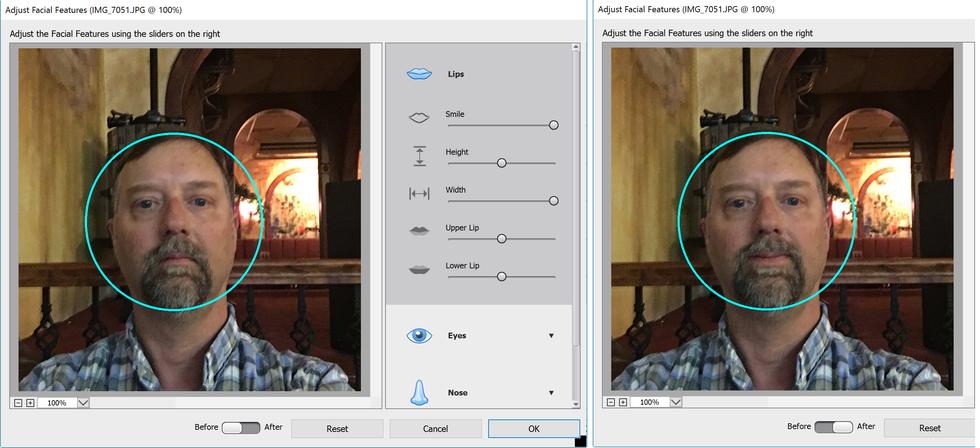This screenshot has width=980, height=448.
Task: Expand the Eyes section arrow
Action: 551,336
